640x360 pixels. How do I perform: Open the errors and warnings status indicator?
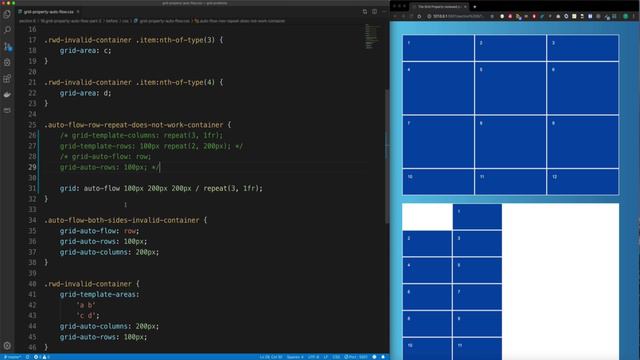(41, 357)
